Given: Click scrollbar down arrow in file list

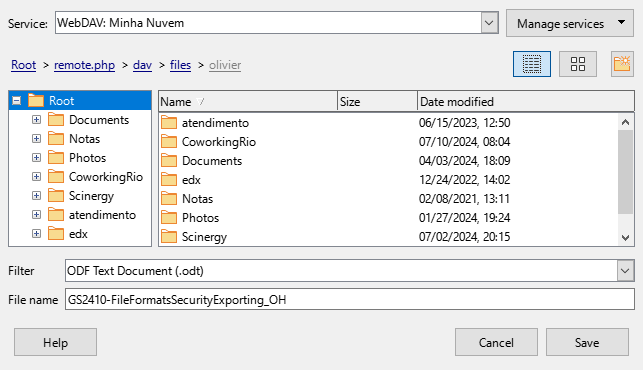Looking at the screenshot, I should 625,238.
